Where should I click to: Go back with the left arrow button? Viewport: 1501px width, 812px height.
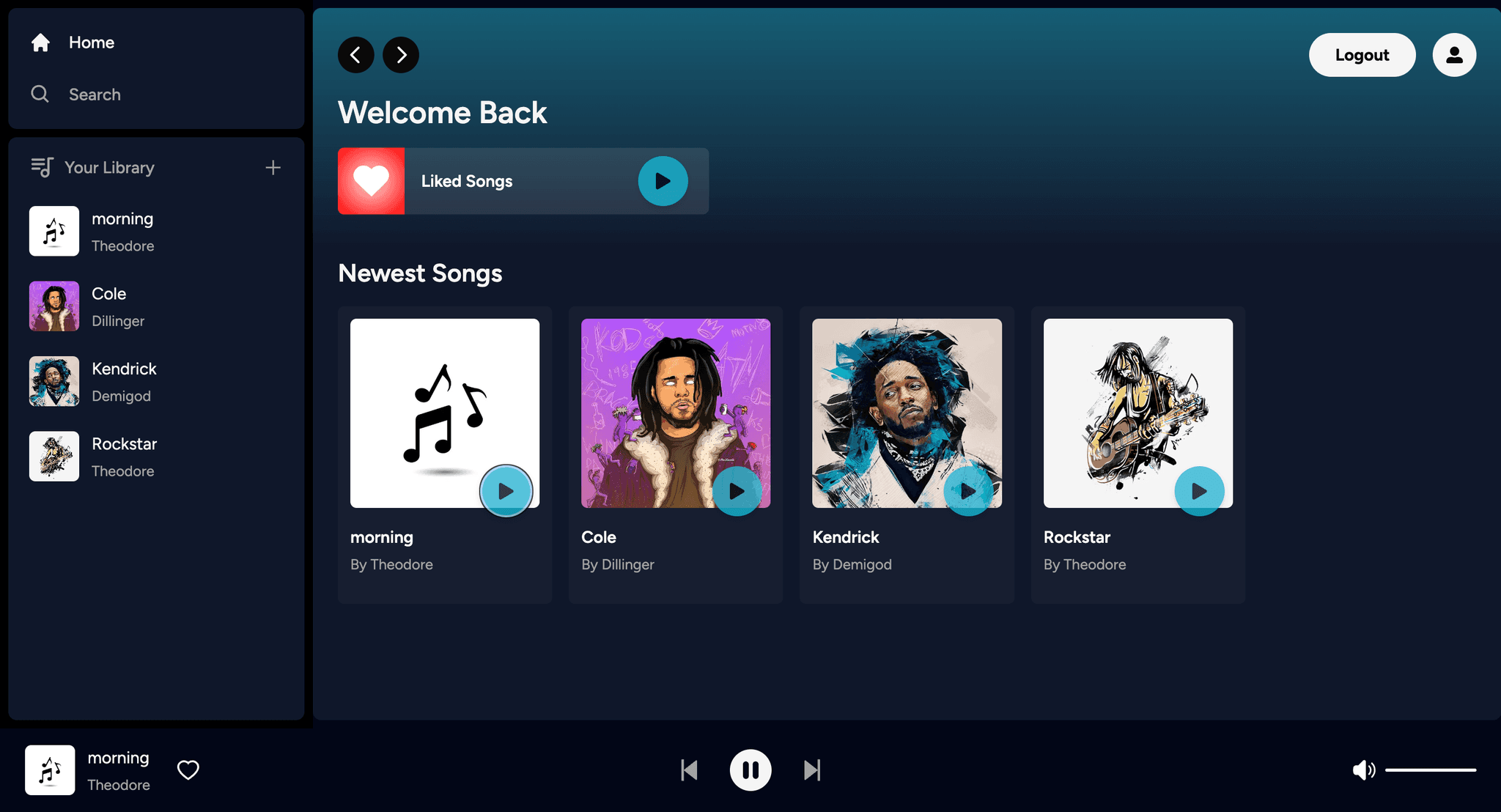coord(355,55)
